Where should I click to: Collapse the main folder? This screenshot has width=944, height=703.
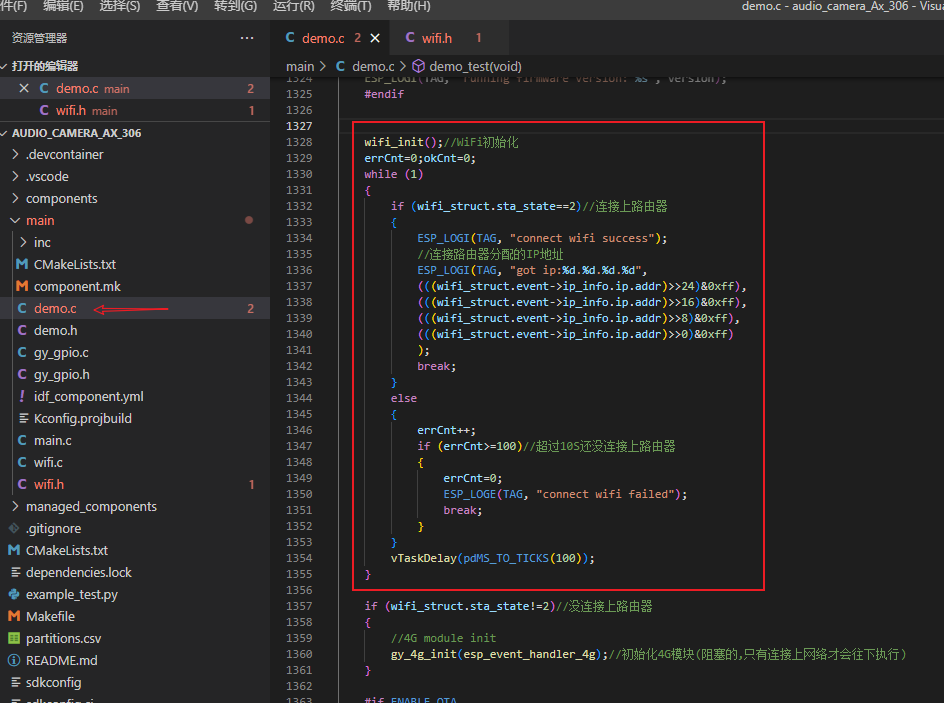pos(40,221)
